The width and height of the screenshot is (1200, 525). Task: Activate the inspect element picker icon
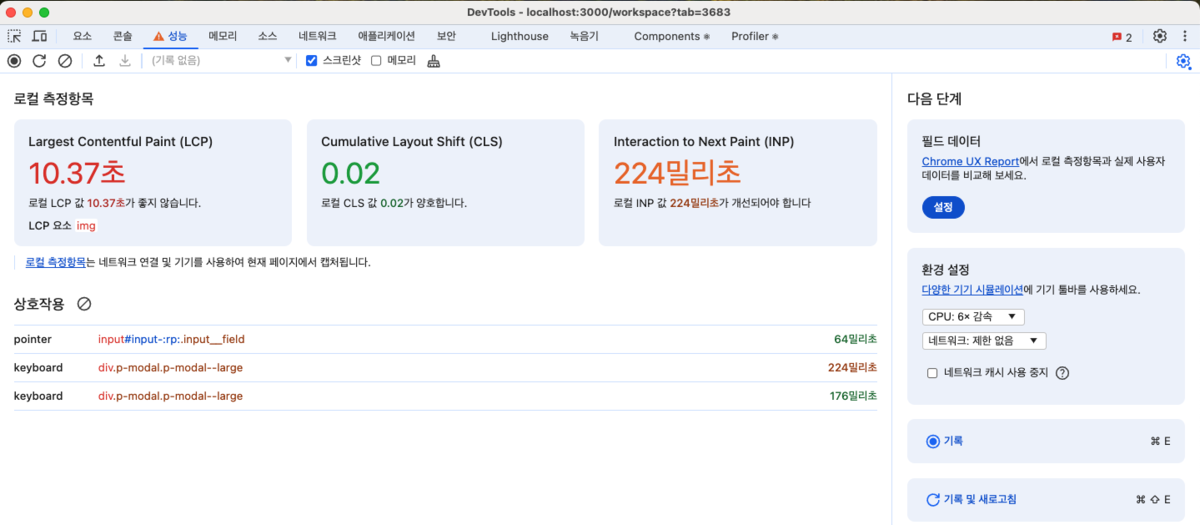[x=14, y=36]
